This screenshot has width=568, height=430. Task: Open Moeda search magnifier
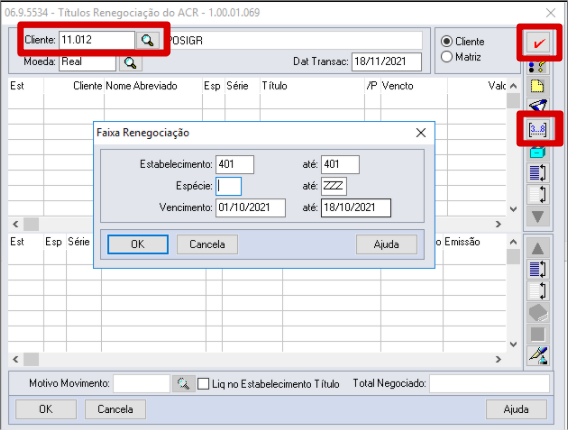130,63
